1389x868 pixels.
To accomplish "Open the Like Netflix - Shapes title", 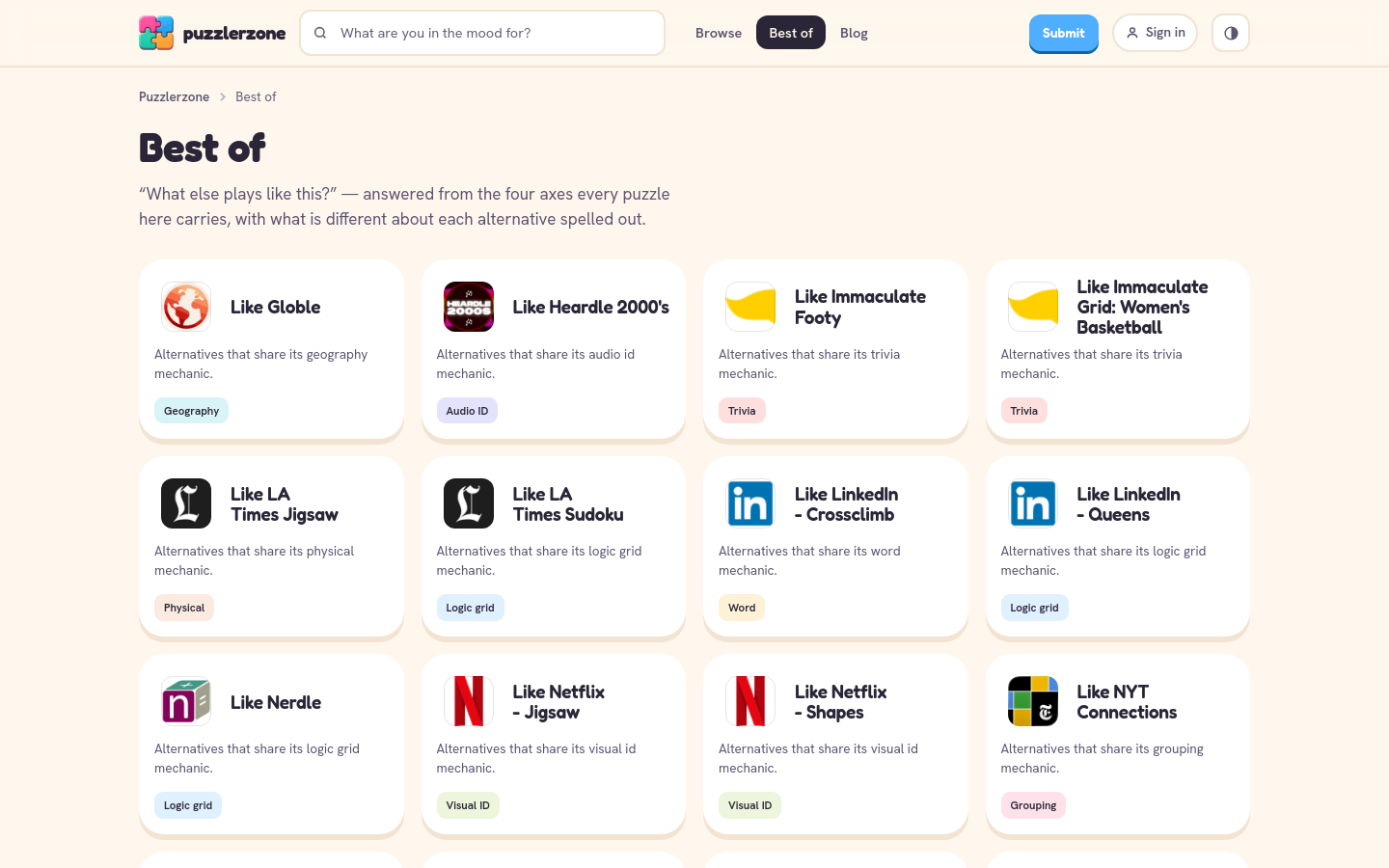I will tap(840, 701).
